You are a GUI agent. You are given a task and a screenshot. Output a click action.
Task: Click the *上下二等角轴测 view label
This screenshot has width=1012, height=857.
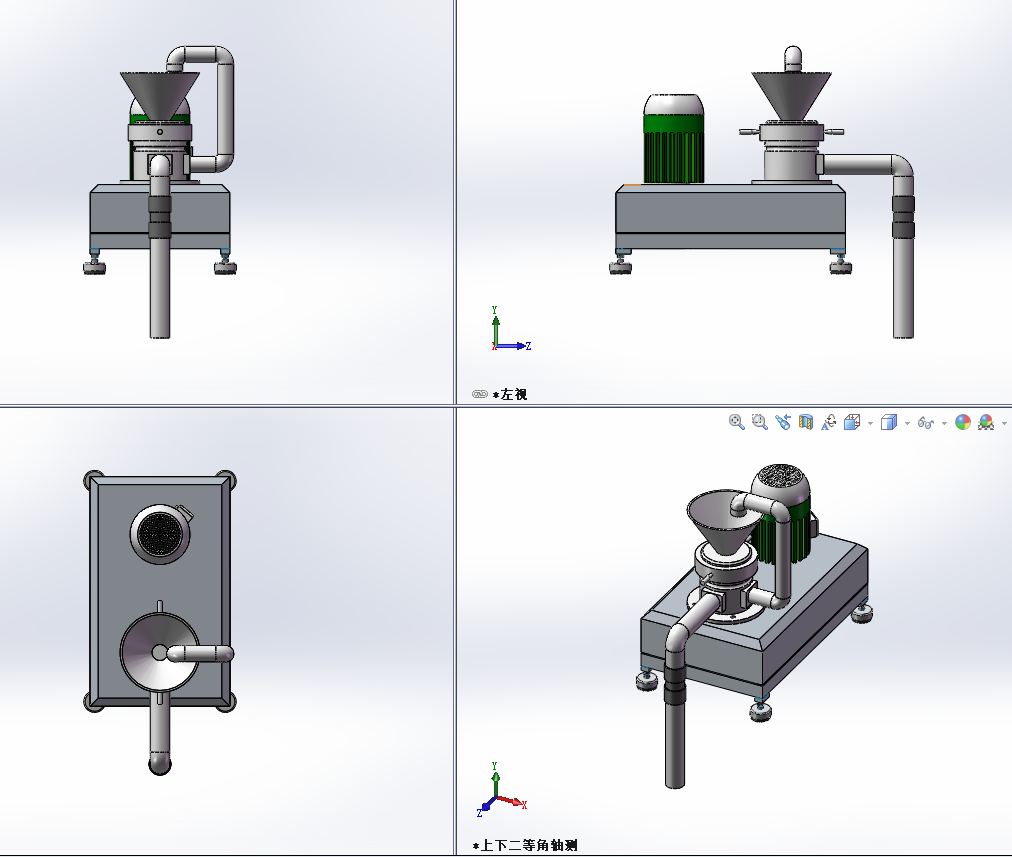coord(525,845)
